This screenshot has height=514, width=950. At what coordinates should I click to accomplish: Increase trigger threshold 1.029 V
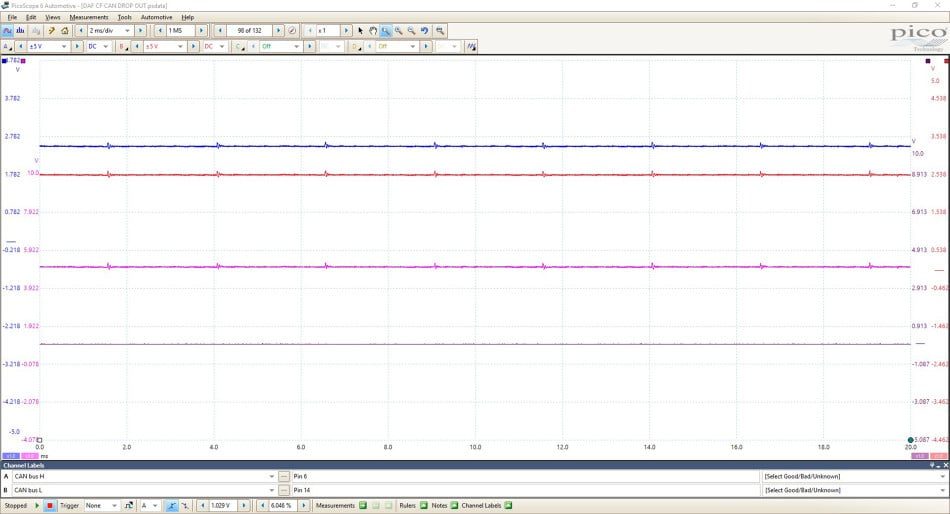pos(244,506)
